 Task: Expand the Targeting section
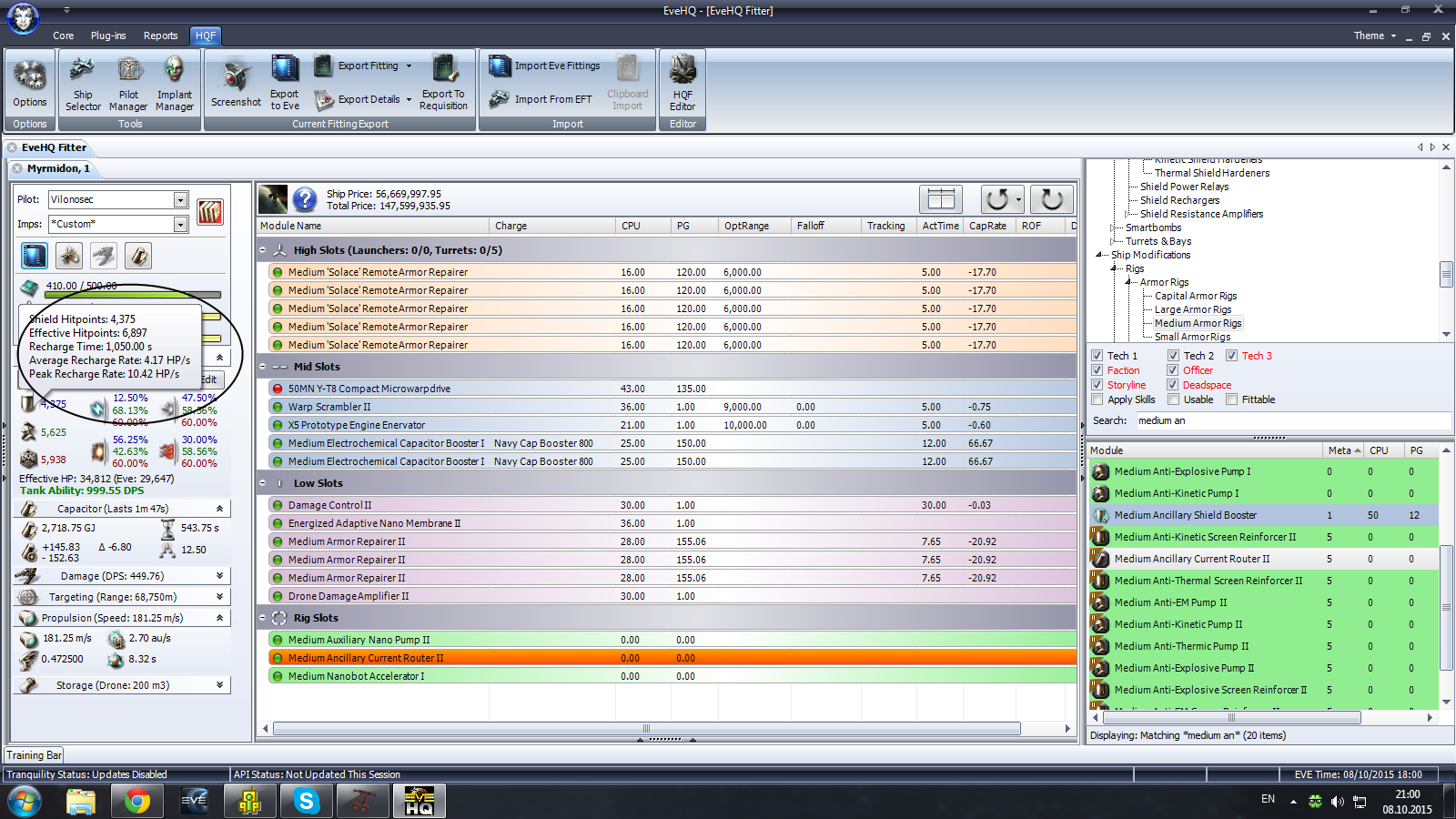pyautogui.click(x=219, y=597)
